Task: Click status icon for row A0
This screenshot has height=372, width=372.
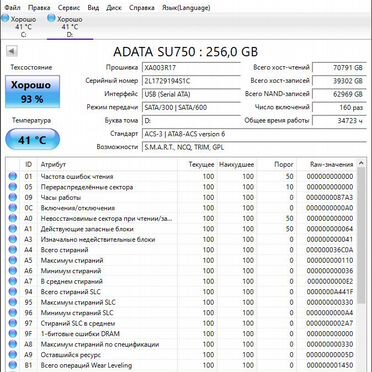Action: pyautogui.click(x=13, y=218)
